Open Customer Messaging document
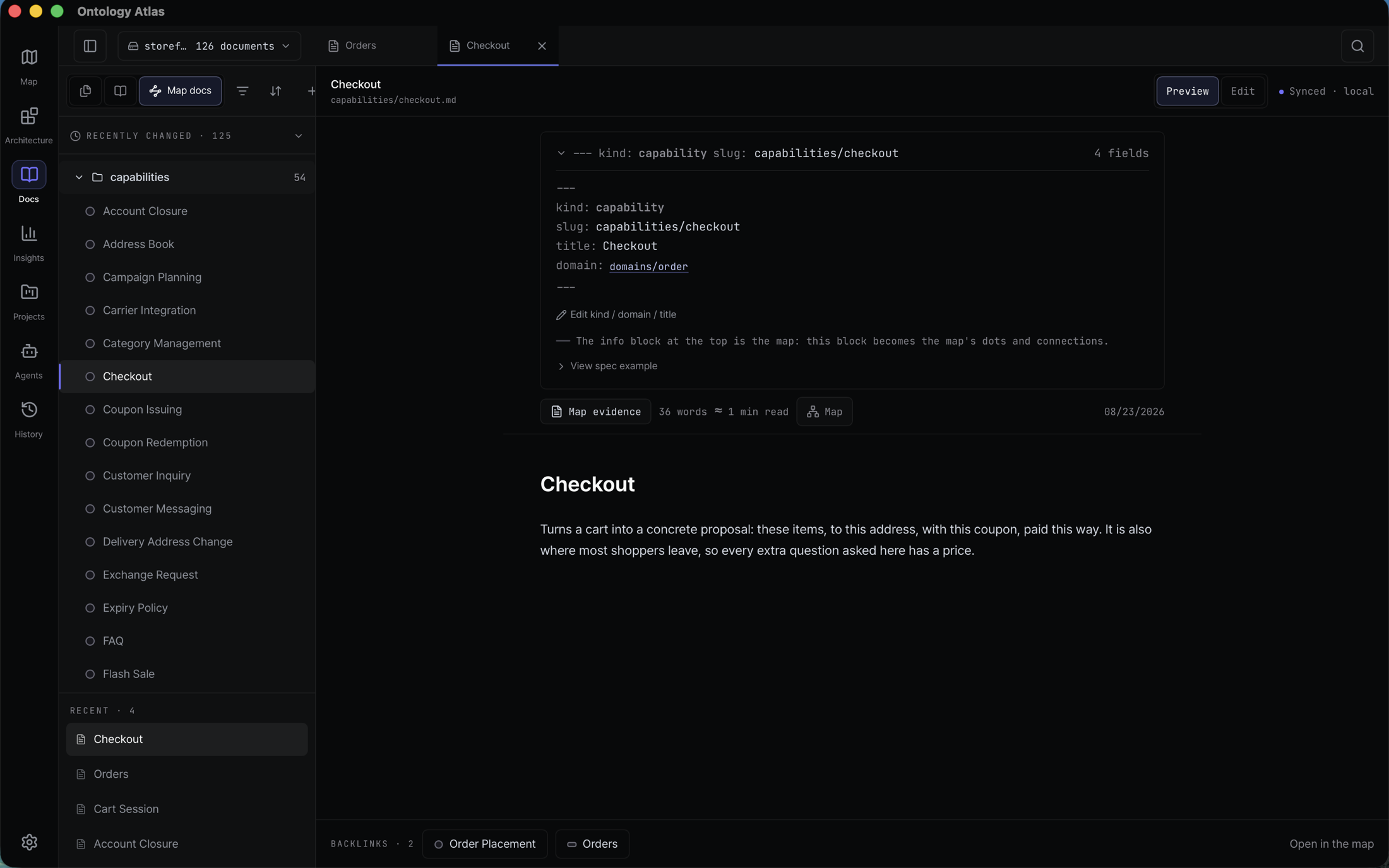1389x868 pixels. 188,509
